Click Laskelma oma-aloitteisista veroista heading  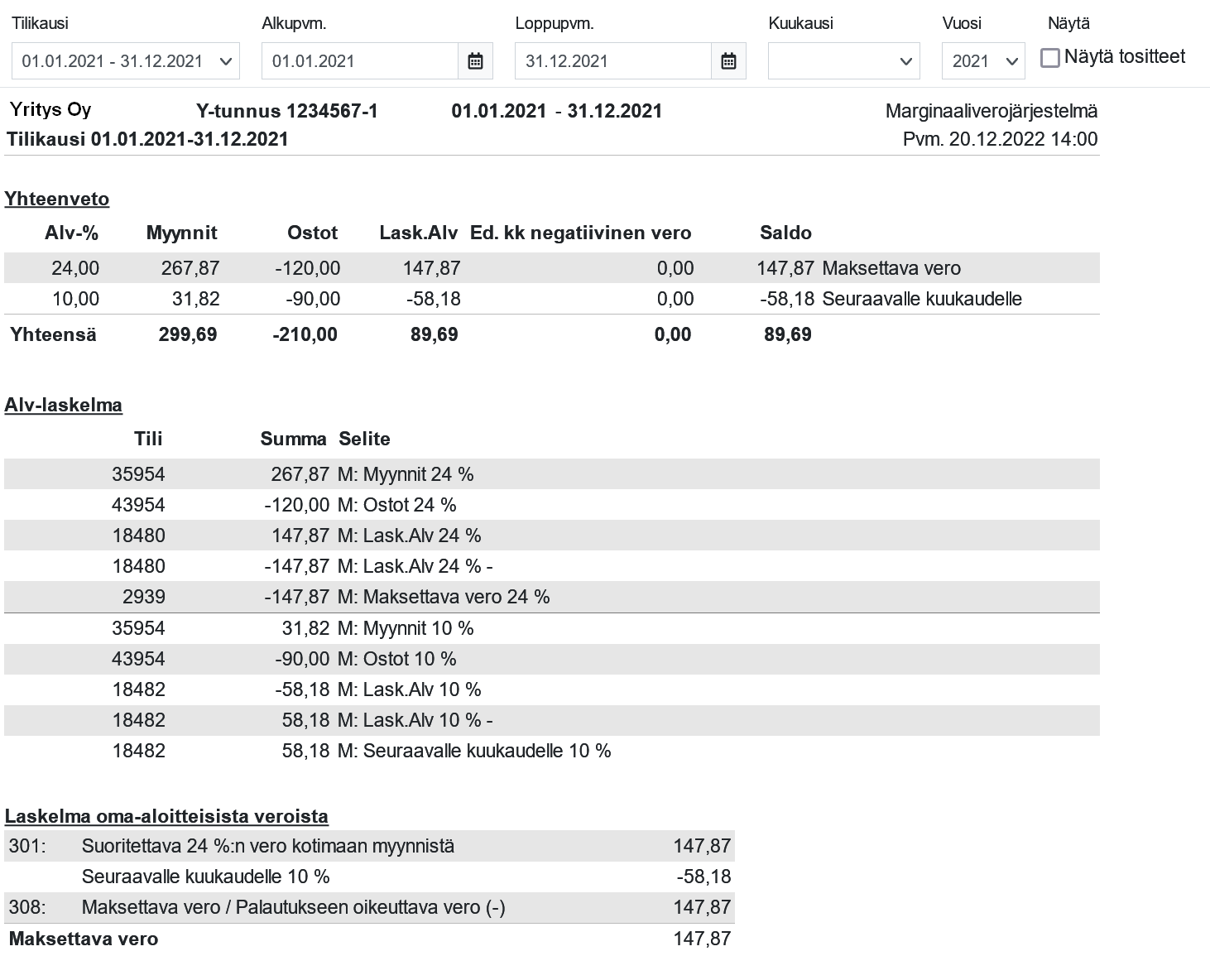click(x=166, y=816)
